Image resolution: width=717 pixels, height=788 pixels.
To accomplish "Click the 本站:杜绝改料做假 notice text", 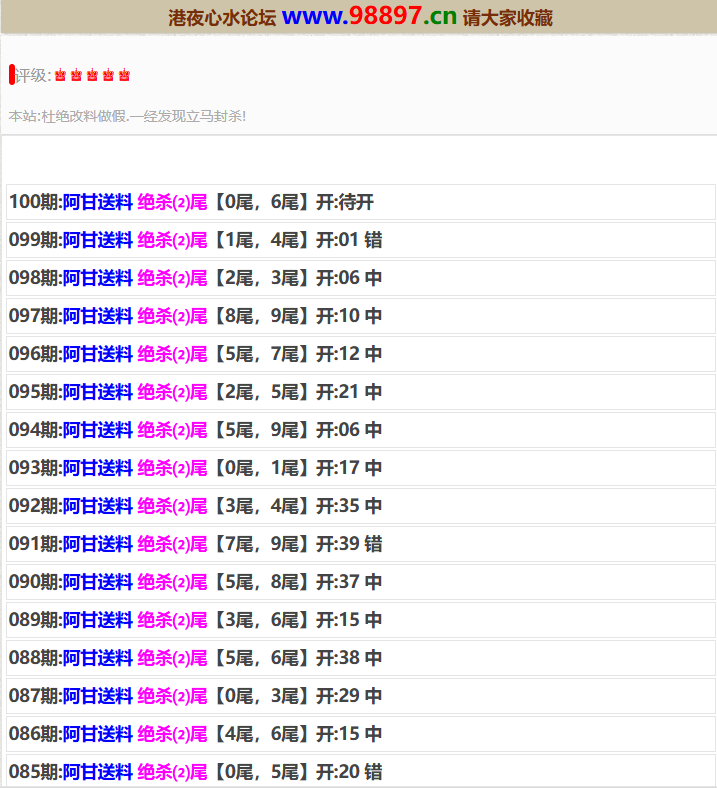I will click(127, 116).
